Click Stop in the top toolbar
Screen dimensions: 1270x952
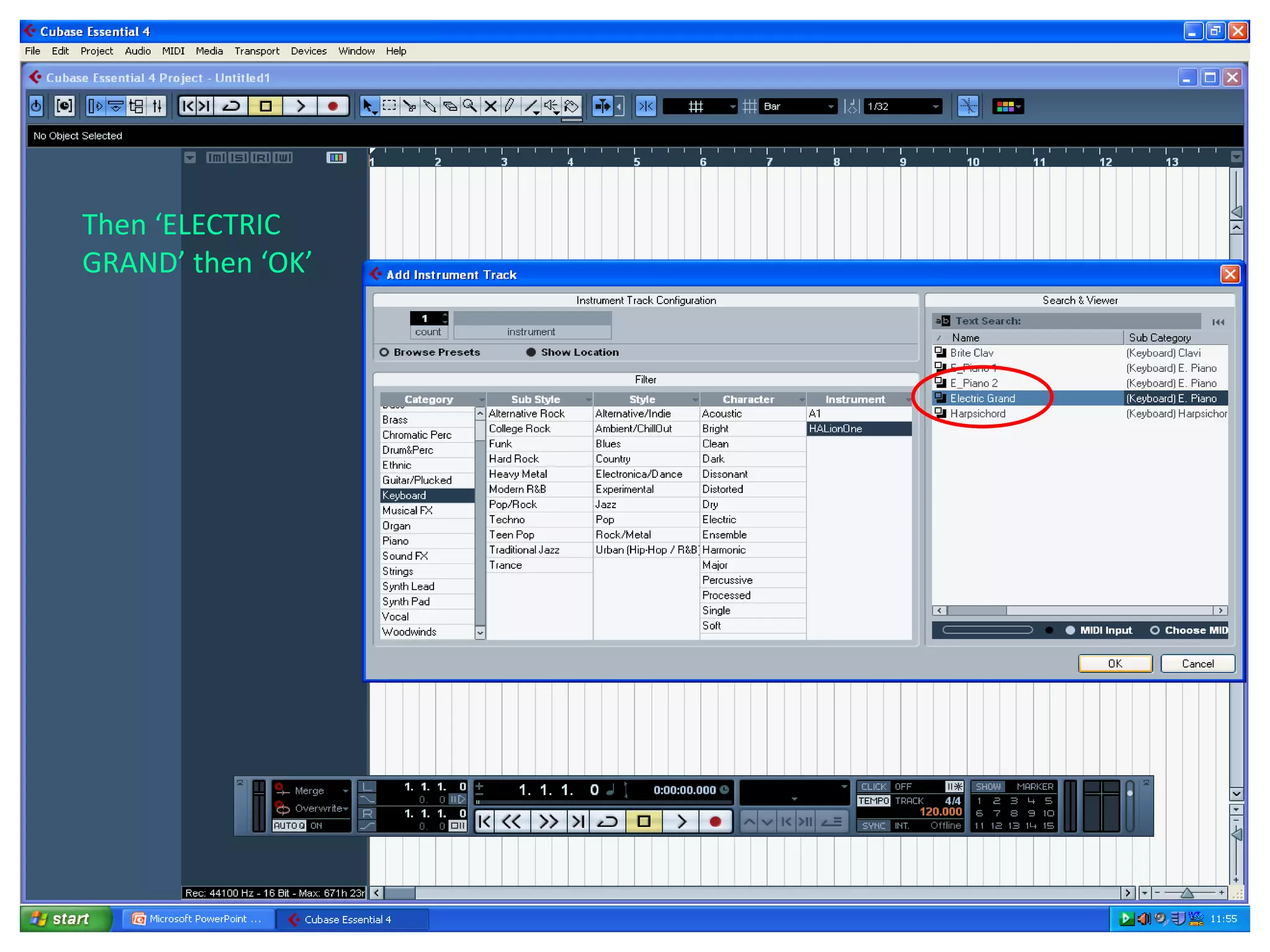265,107
